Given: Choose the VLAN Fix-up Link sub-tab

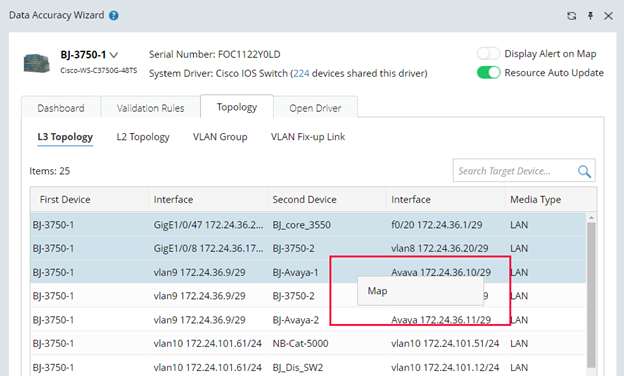Looking at the screenshot, I should [308, 137].
